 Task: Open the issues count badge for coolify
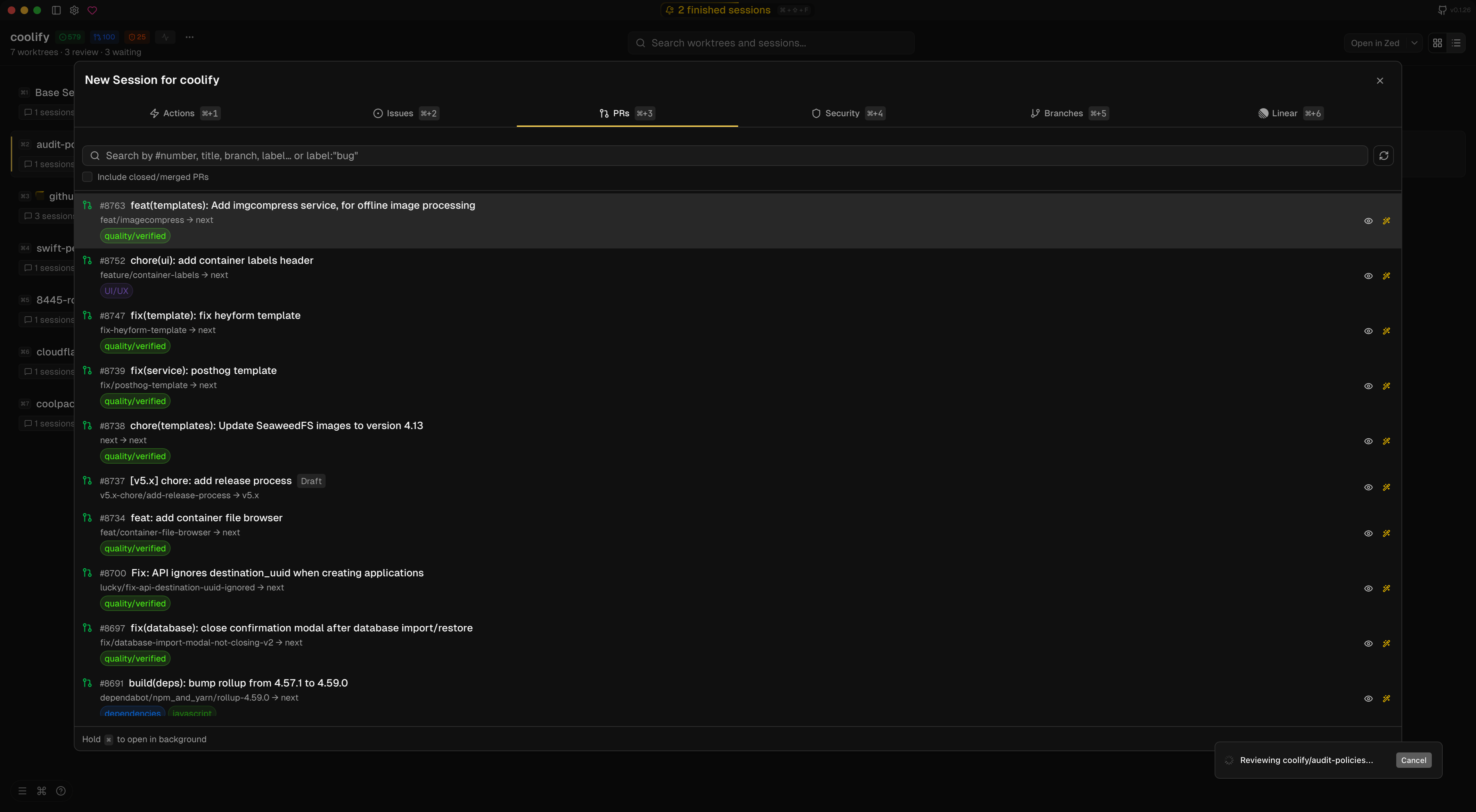[70, 36]
